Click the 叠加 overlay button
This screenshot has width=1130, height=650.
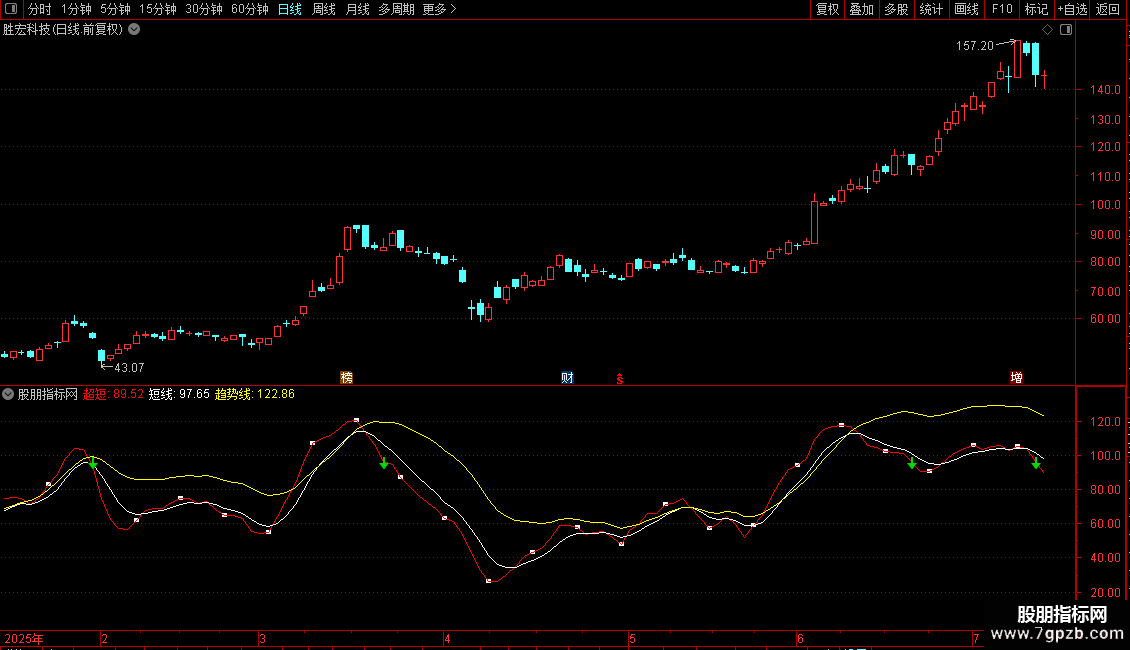point(861,9)
